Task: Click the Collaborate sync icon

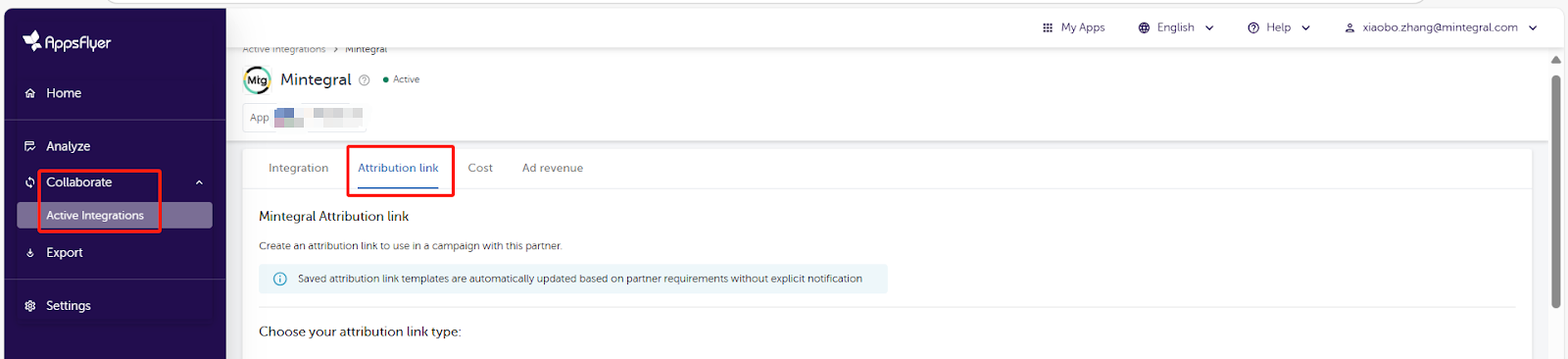Action: (x=30, y=182)
